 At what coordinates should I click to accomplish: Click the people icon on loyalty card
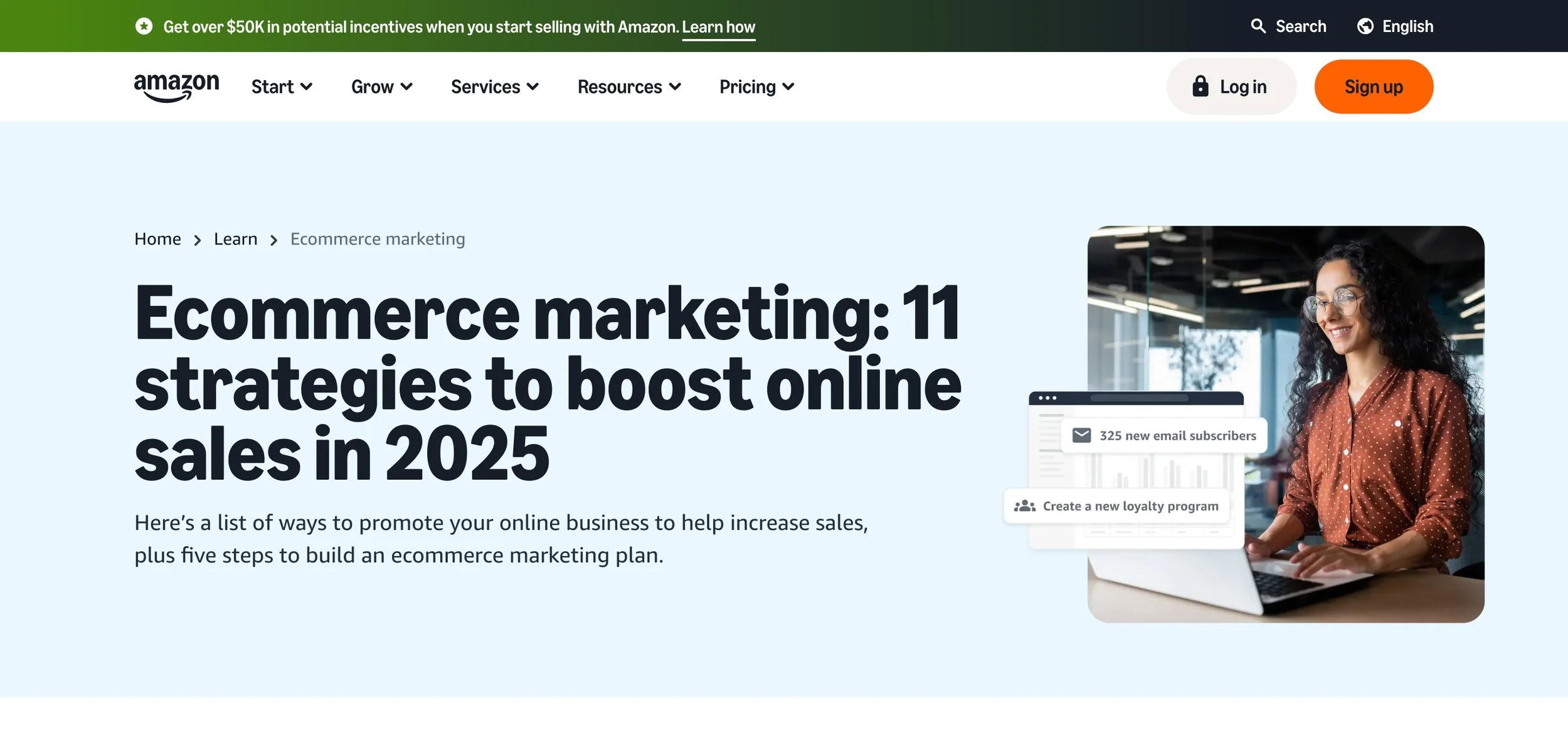[x=1025, y=505]
